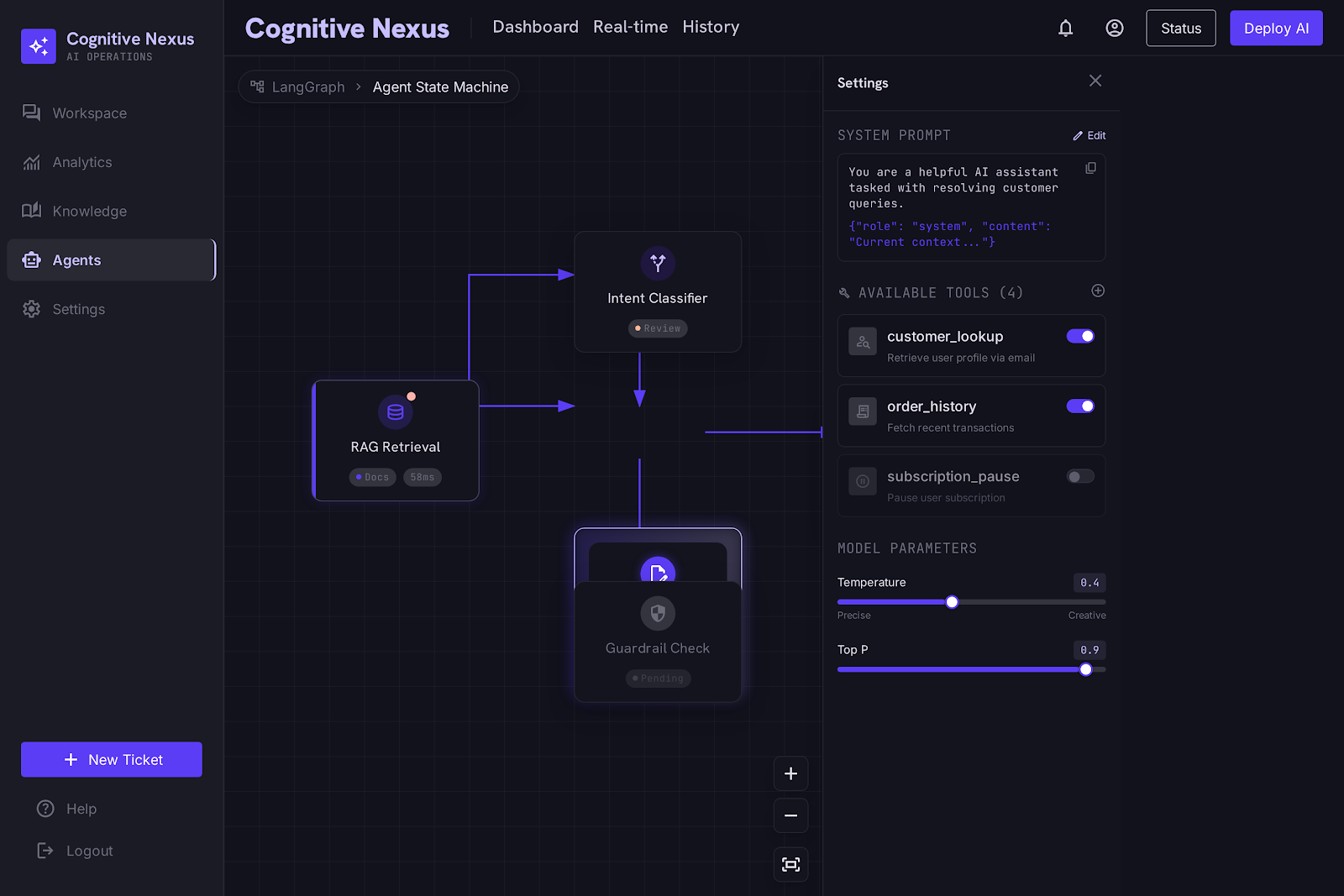The image size is (1344, 896).
Task: Click the New Ticket button
Action: (112, 759)
